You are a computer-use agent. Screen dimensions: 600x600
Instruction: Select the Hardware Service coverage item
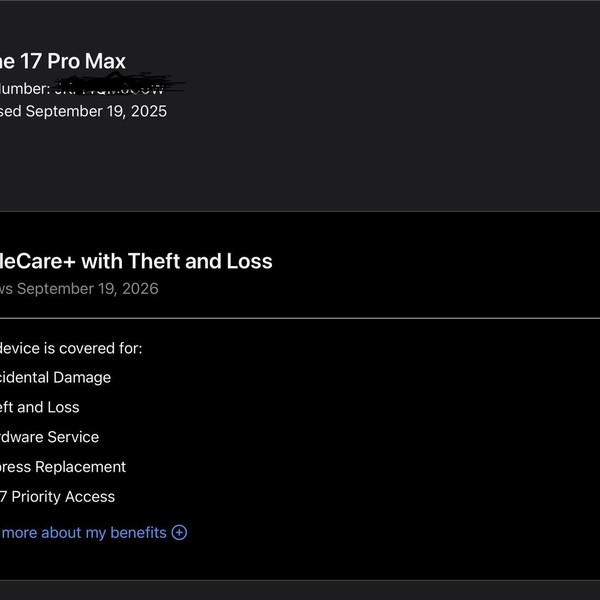(50, 437)
